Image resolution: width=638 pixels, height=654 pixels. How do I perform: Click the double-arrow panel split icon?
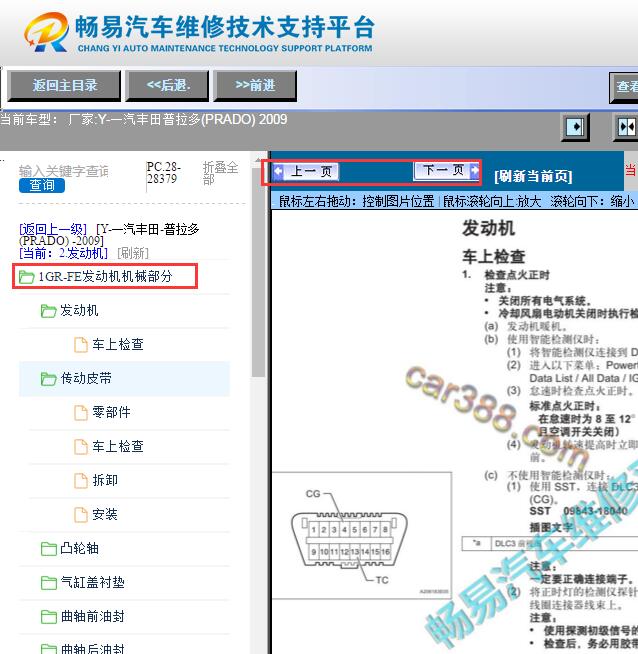[627, 127]
